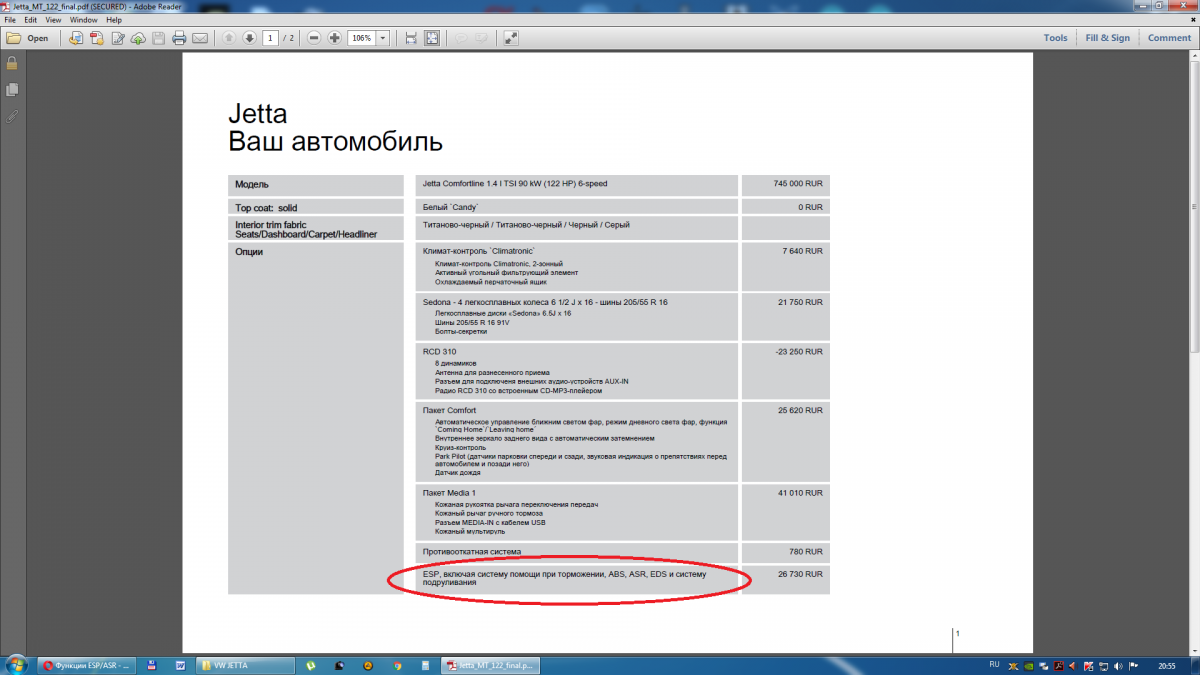1200x675 pixels.
Task: Click the 'Пакет Comfort' option heading
Action: [450, 410]
